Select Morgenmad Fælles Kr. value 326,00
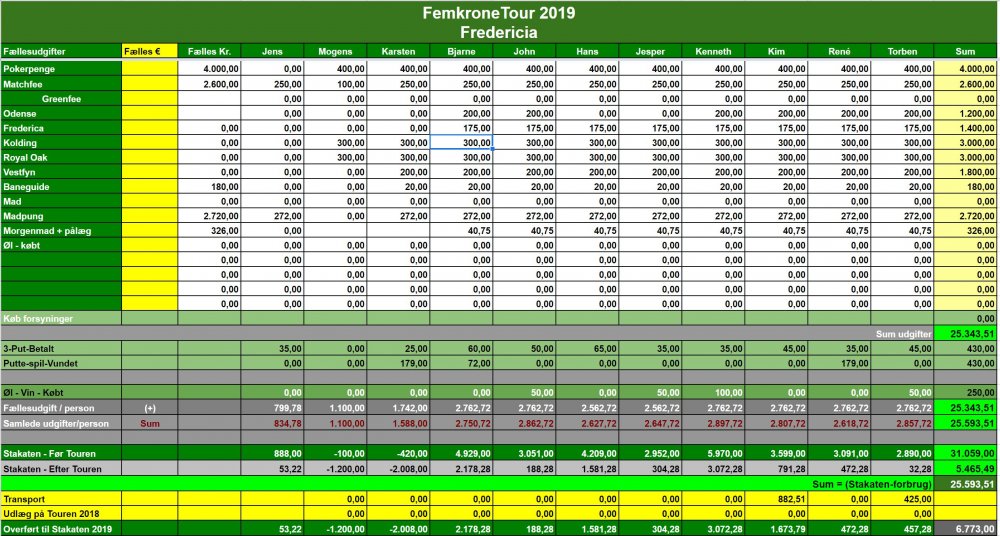The image size is (1000, 536). click(x=209, y=230)
